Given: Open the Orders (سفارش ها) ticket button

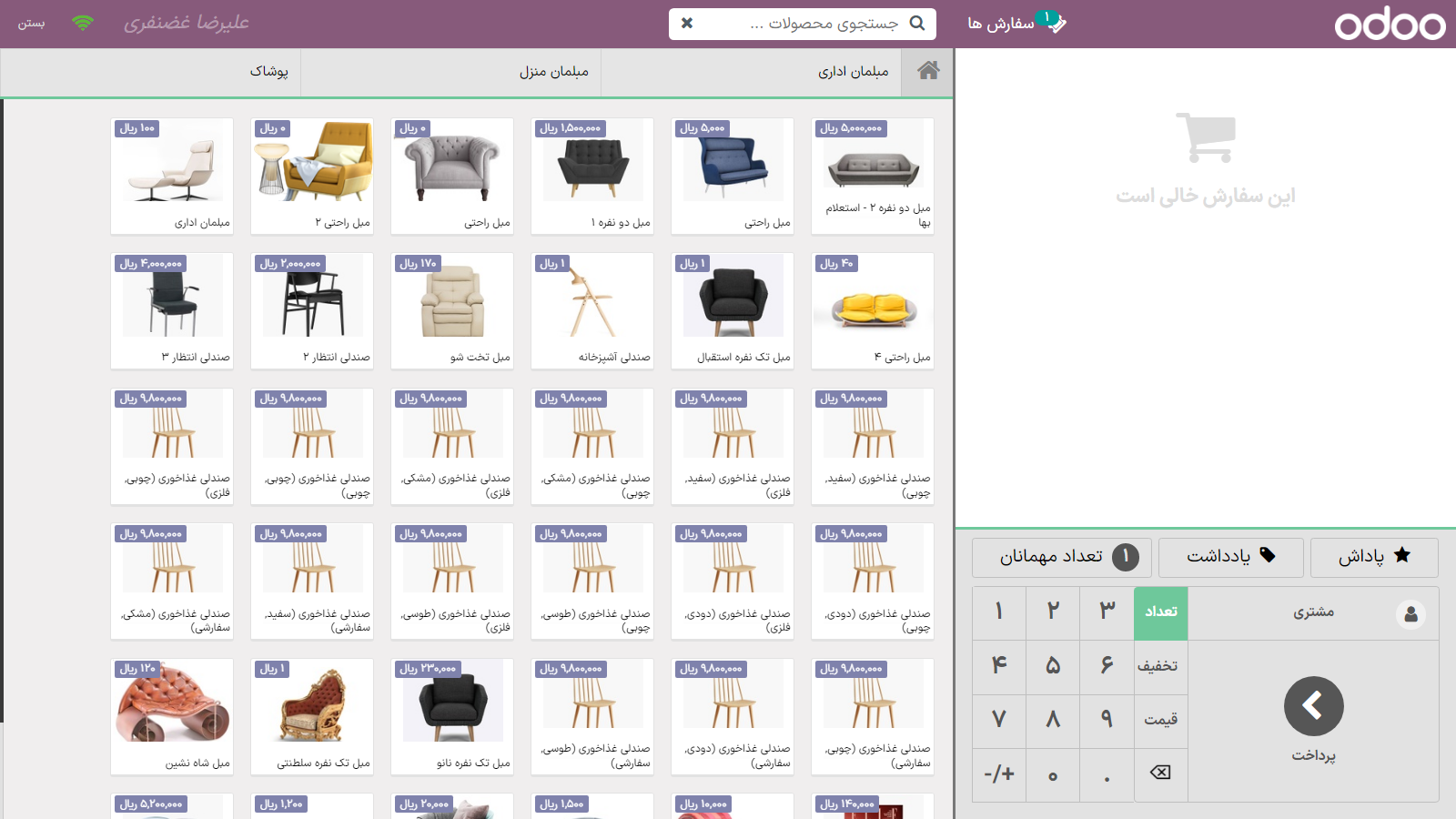Looking at the screenshot, I should pos(1016,24).
